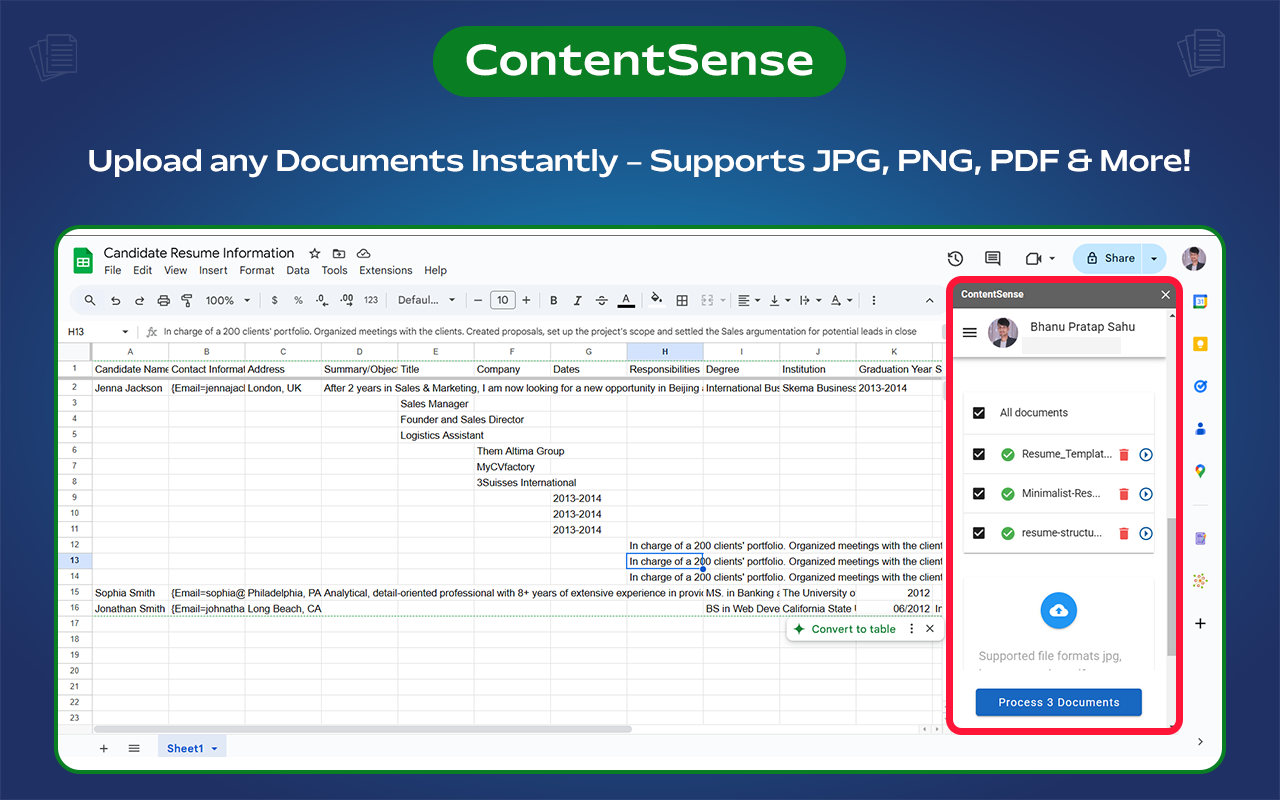Screen dimensions: 1280x800
Task: Open the File menu
Action: [x=113, y=270]
